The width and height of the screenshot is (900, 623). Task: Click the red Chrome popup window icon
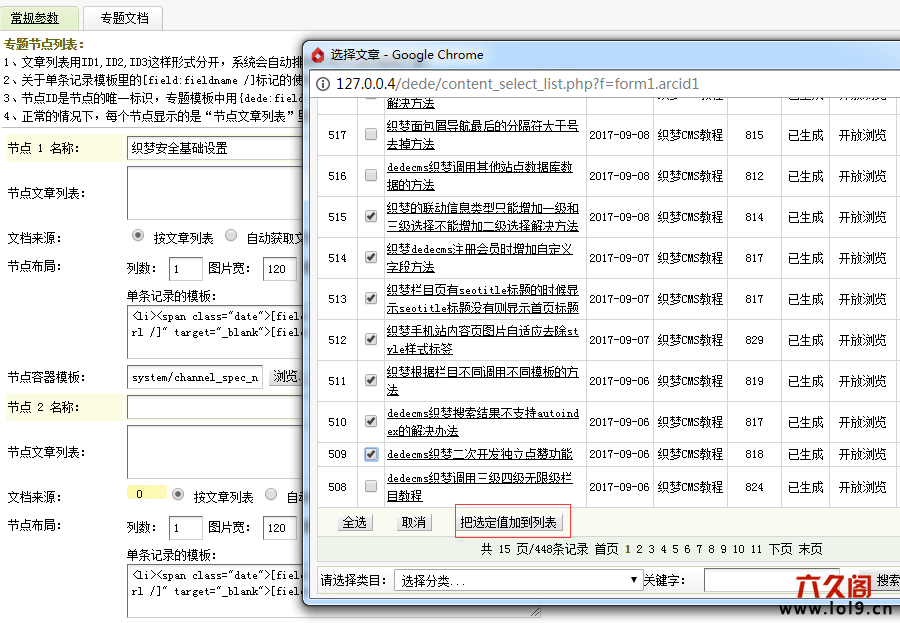click(x=317, y=55)
